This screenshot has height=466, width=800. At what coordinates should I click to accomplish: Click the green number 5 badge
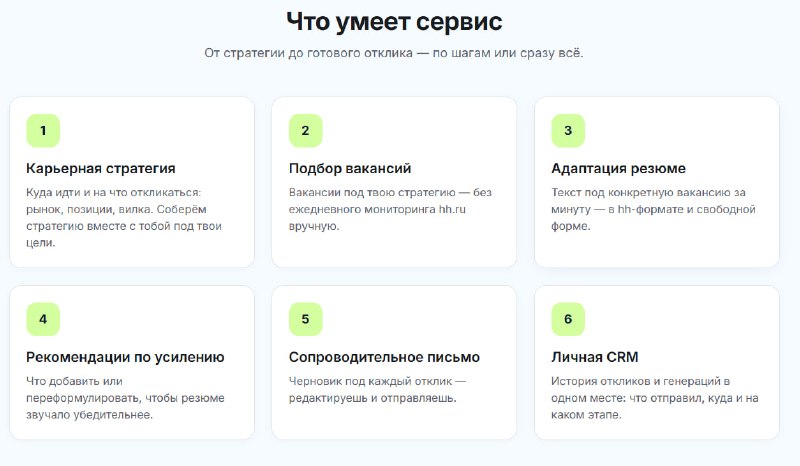click(306, 319)
